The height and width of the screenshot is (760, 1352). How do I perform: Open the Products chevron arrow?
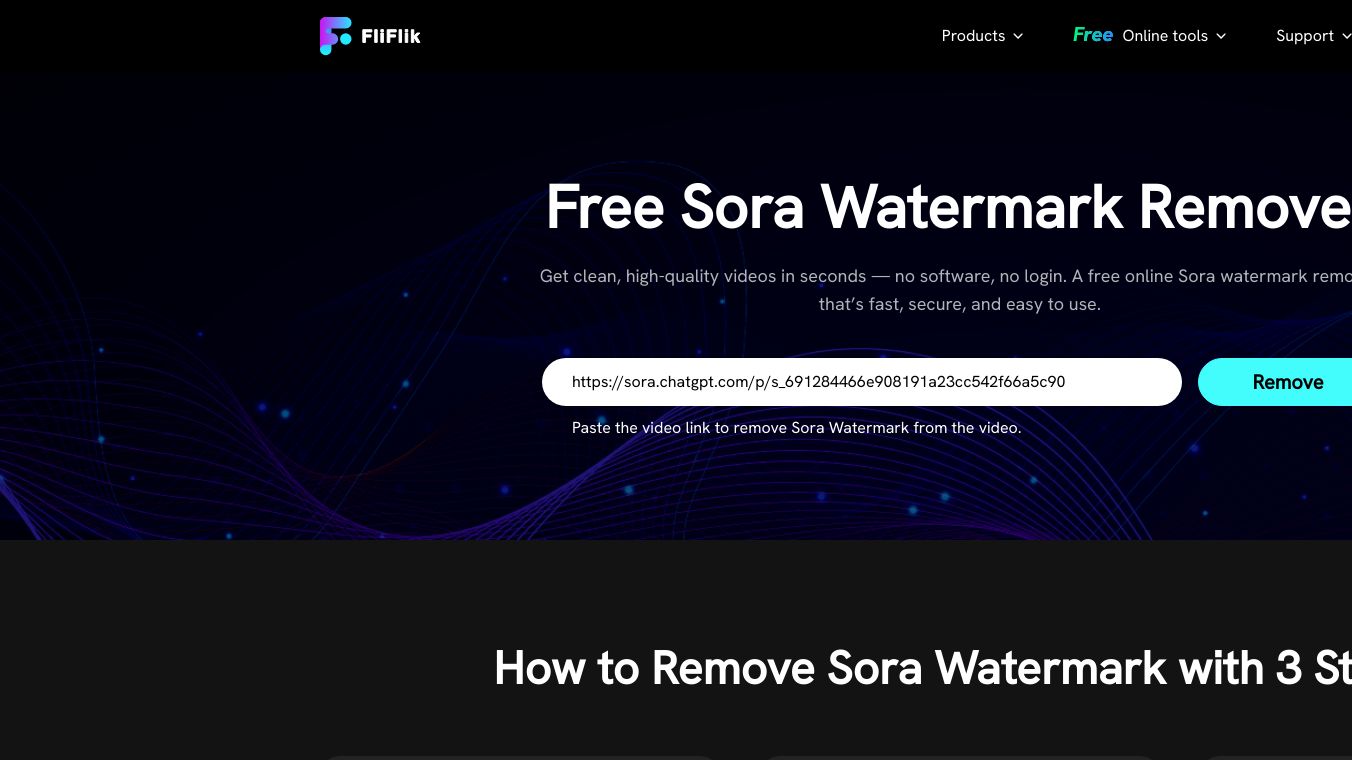(x=1018, y=36)
